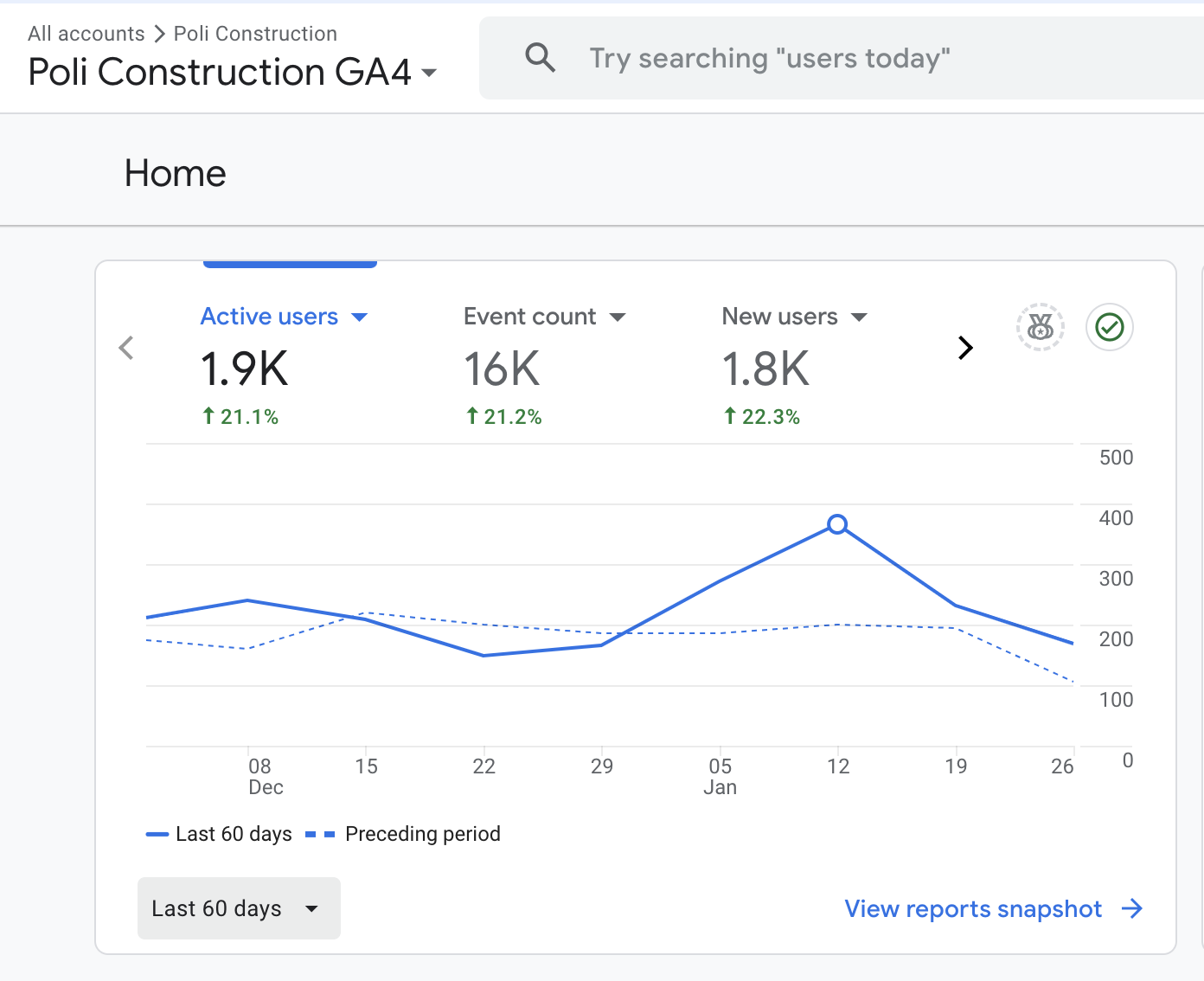The image size is (1204, 981).
Task: Click the breadcrumb chevron after All accounts
Action: (x=159, y=34)
